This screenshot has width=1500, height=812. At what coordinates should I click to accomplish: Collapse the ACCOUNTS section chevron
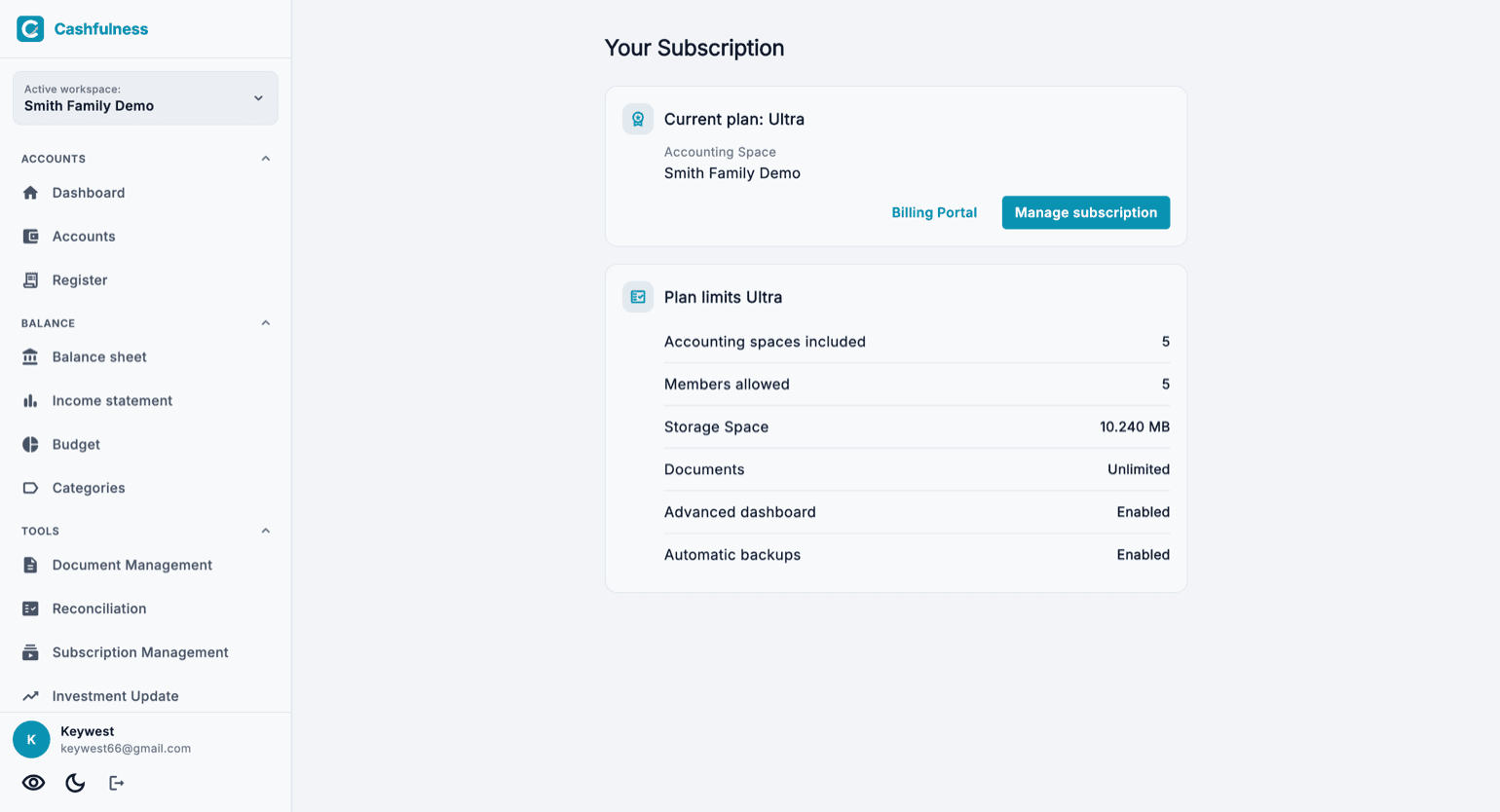click(266, 159)
